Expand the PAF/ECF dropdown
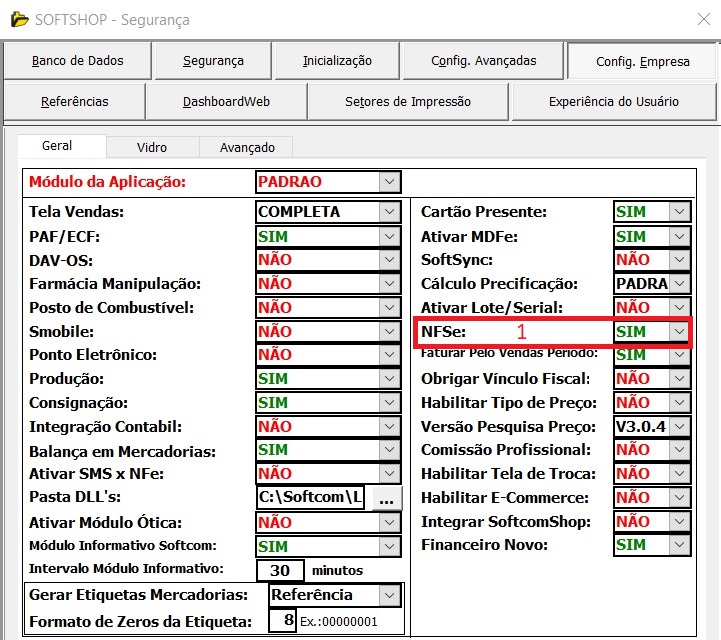Viewport: 721px width, 640px height. [389, 236]
